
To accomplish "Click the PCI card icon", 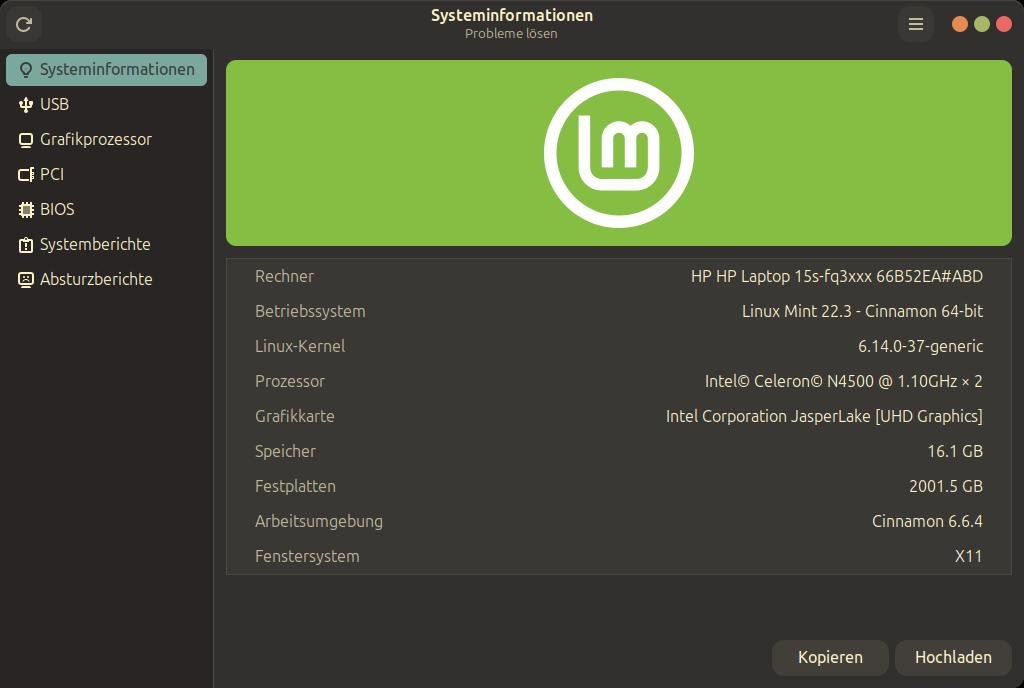I will click(25, 174).
